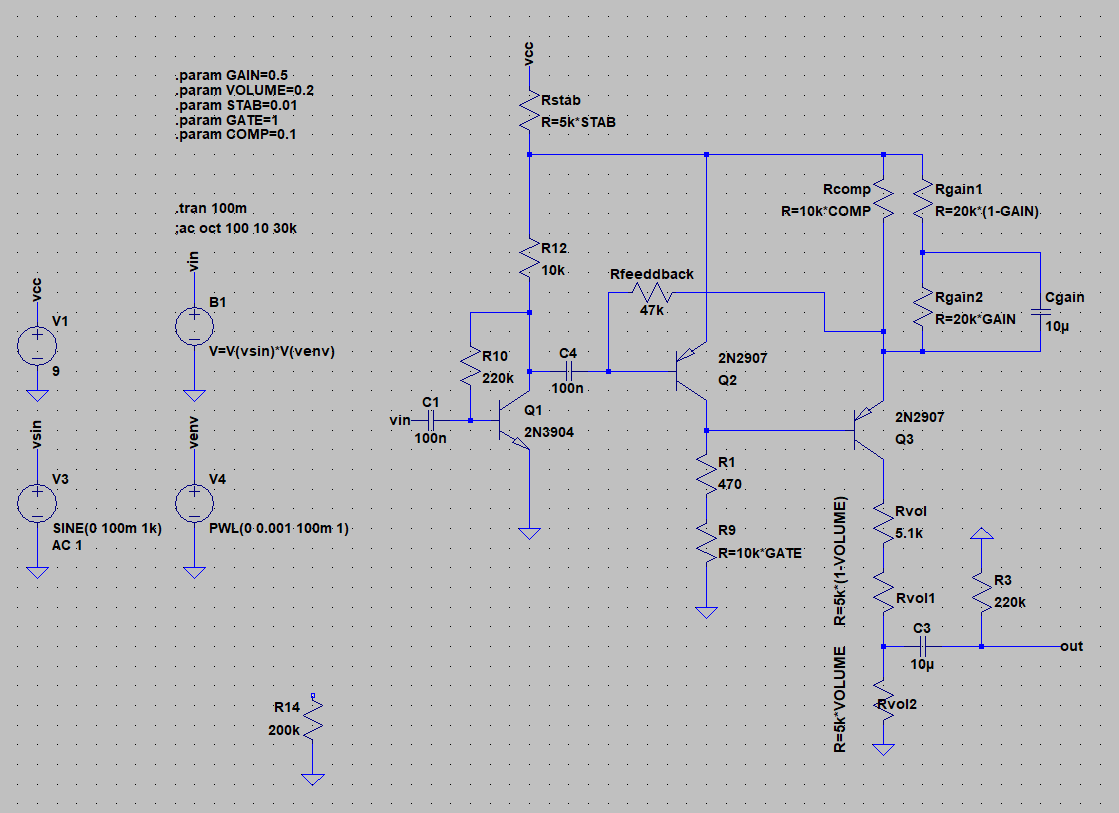Click the '47k' feedback resistor value
Screen dimensions: 1119x813
(x=652, y=310)
